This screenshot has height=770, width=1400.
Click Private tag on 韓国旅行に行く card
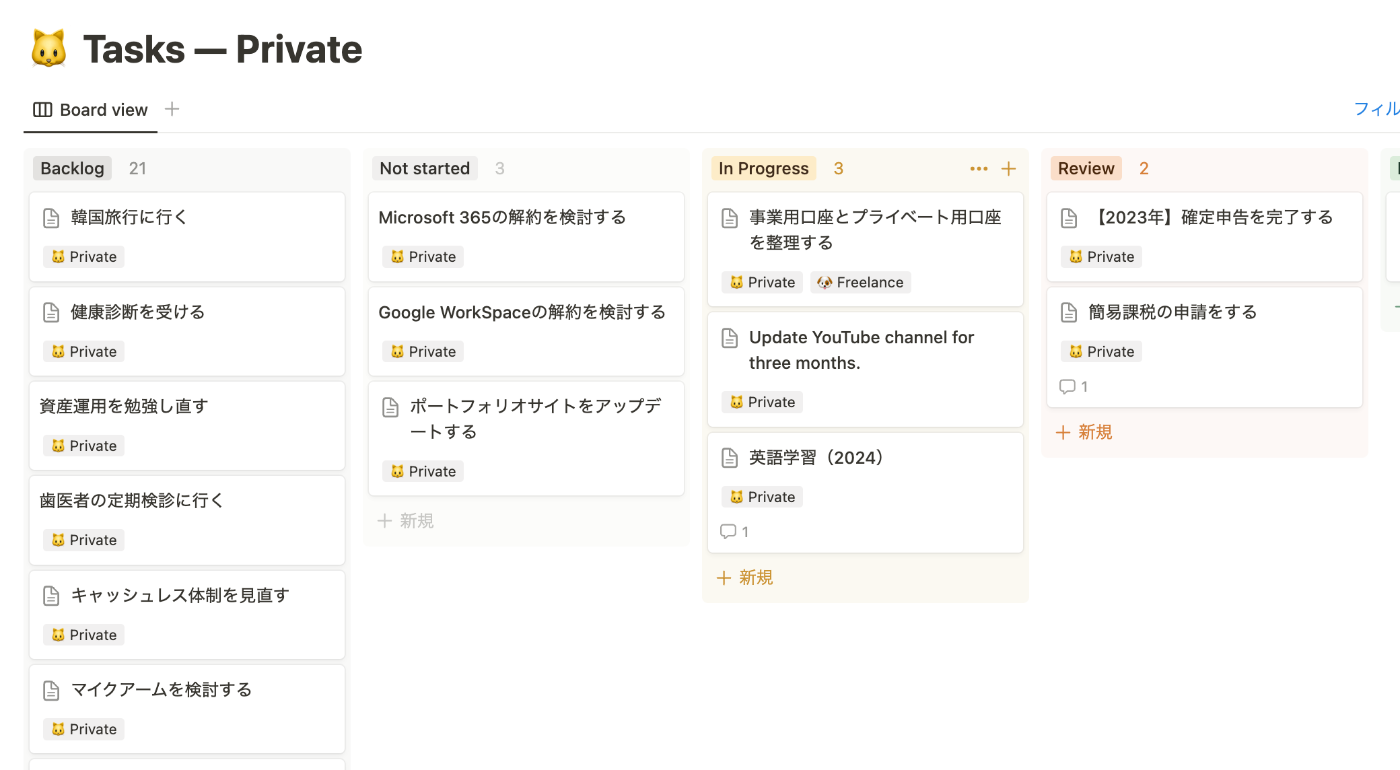[x=84, y=257]
